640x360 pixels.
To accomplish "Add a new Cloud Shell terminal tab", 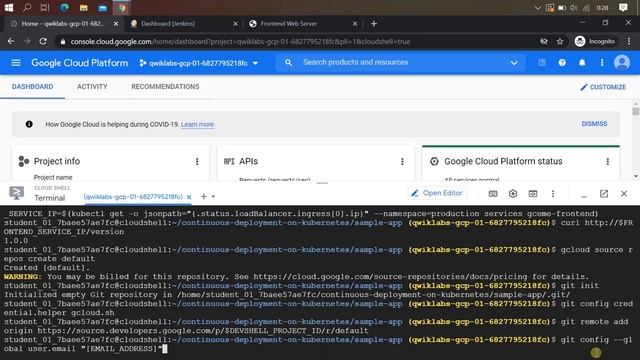I will [x=204, y=197].
